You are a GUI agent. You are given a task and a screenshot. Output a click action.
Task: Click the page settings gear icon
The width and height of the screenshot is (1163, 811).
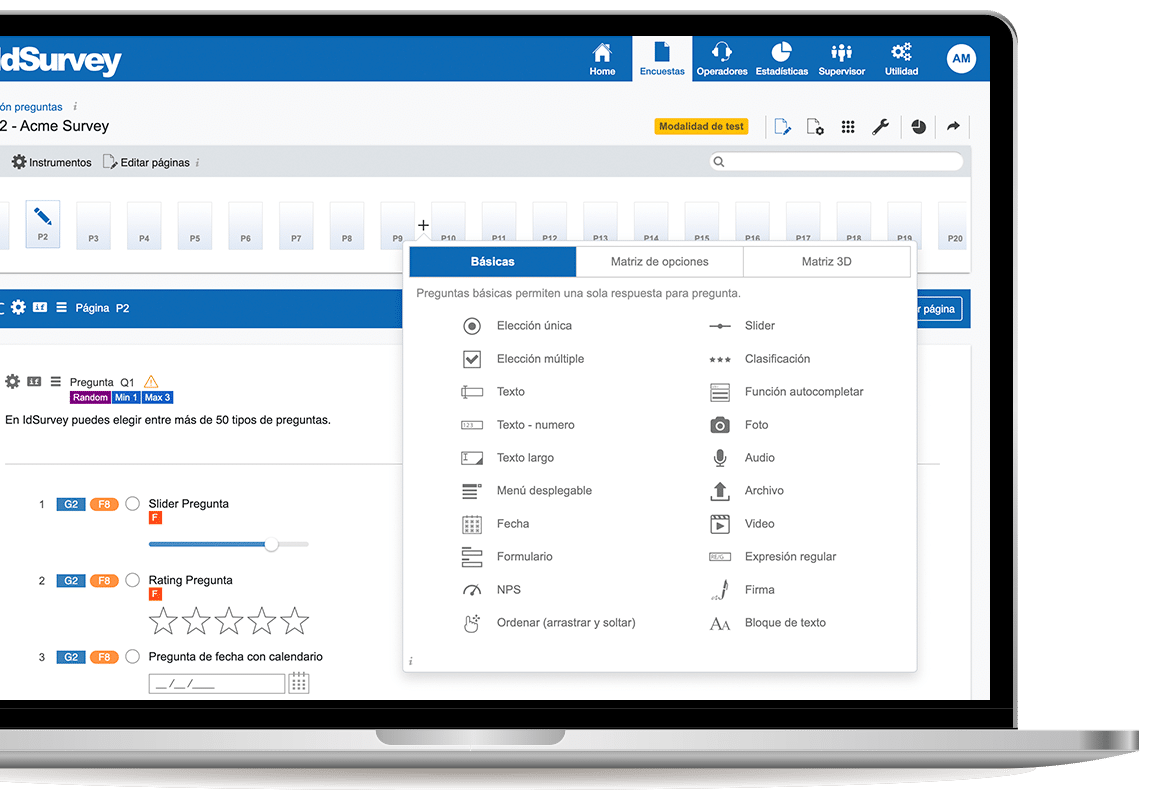pyautogui.click(x=814, y=127)
